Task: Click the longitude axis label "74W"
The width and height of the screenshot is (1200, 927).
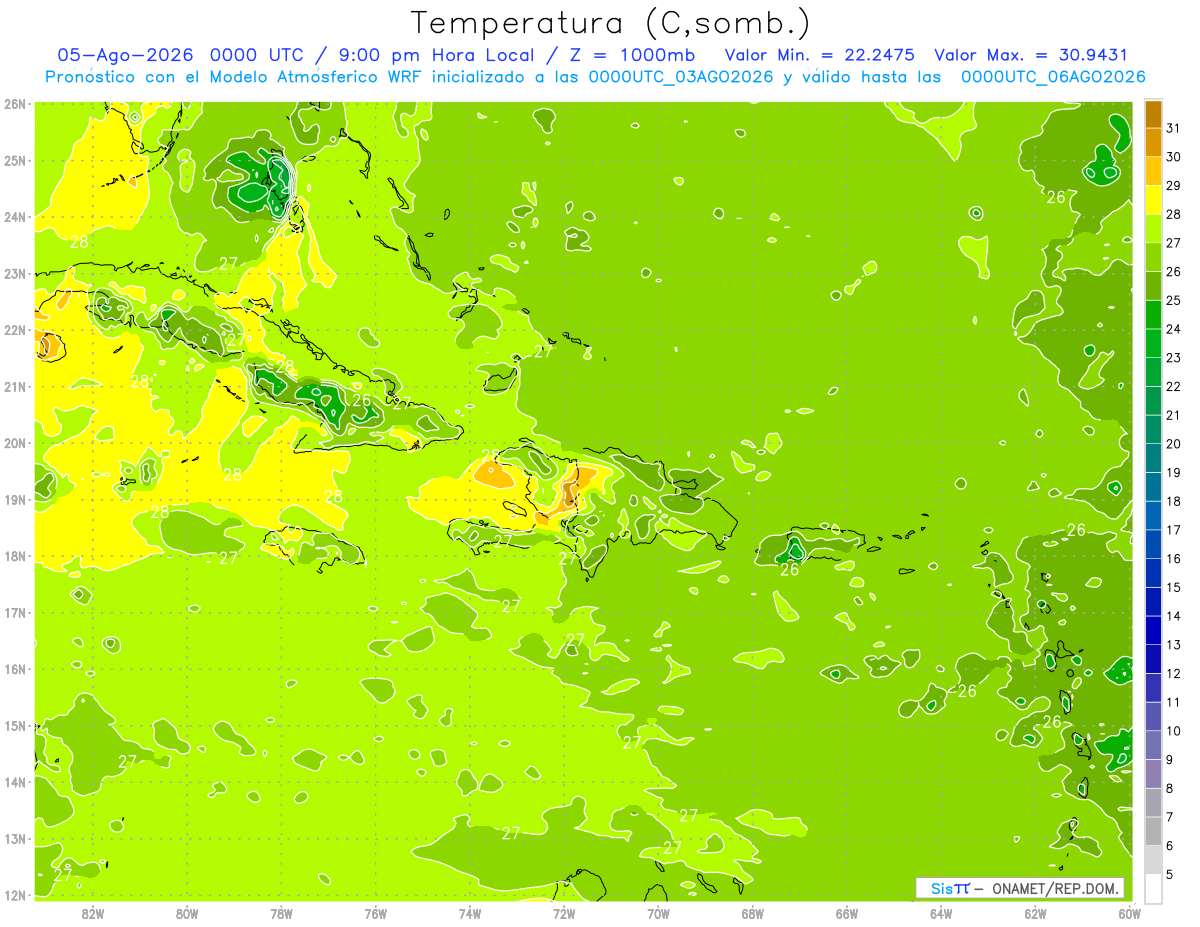Action: point(470,913)
